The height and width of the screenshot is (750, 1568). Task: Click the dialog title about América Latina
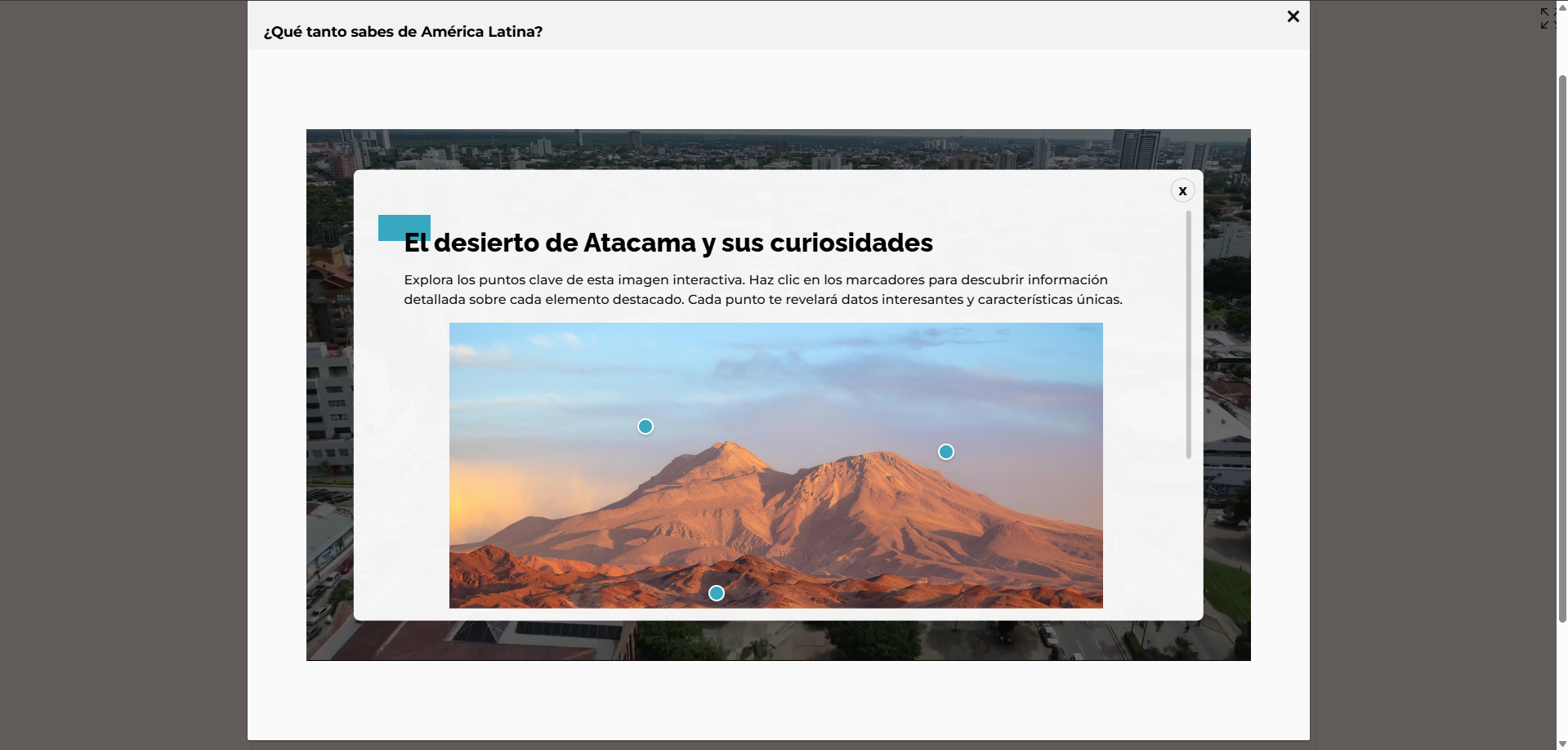(x=403, y=32)
